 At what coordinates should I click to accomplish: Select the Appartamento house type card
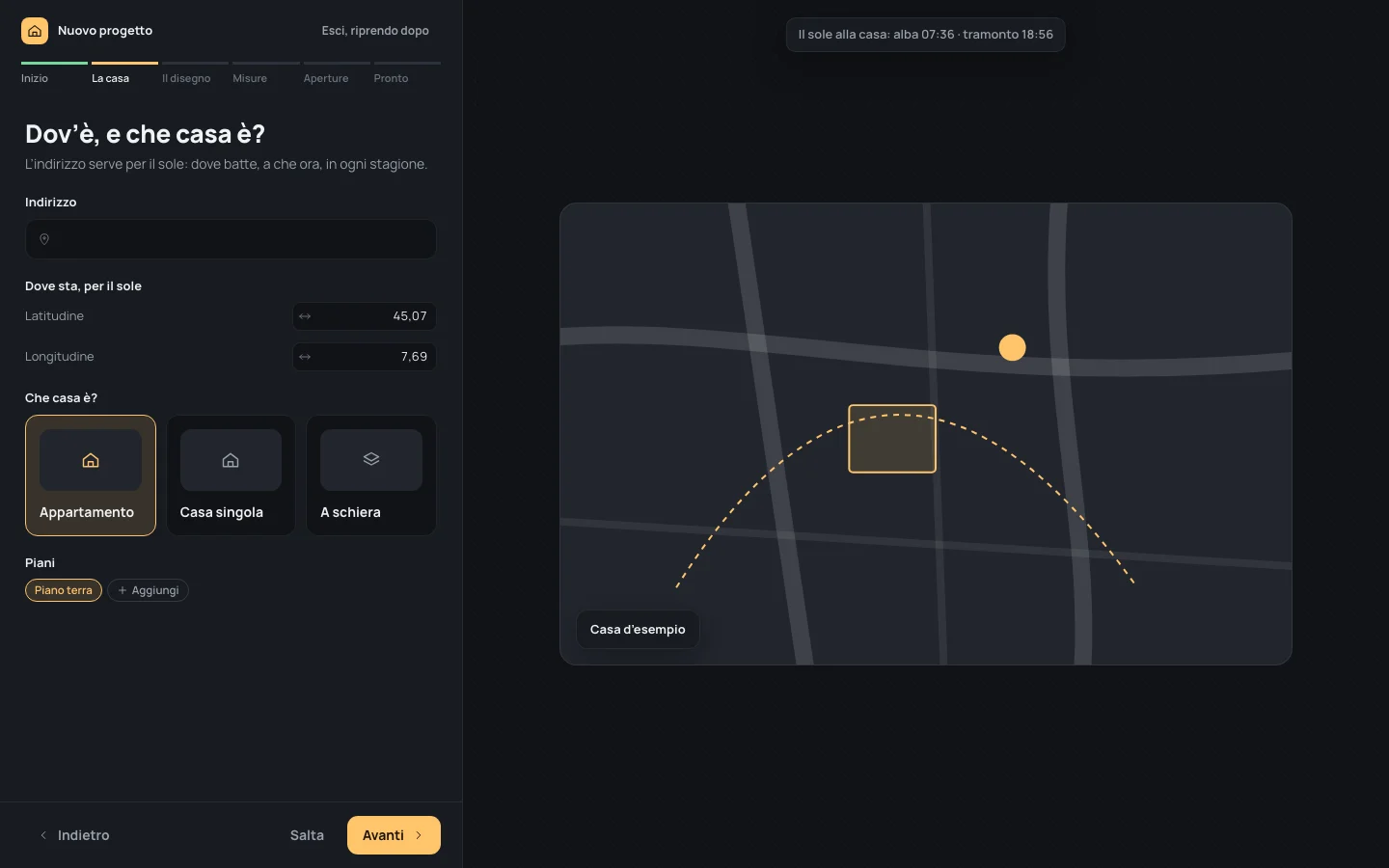(91, 475)
